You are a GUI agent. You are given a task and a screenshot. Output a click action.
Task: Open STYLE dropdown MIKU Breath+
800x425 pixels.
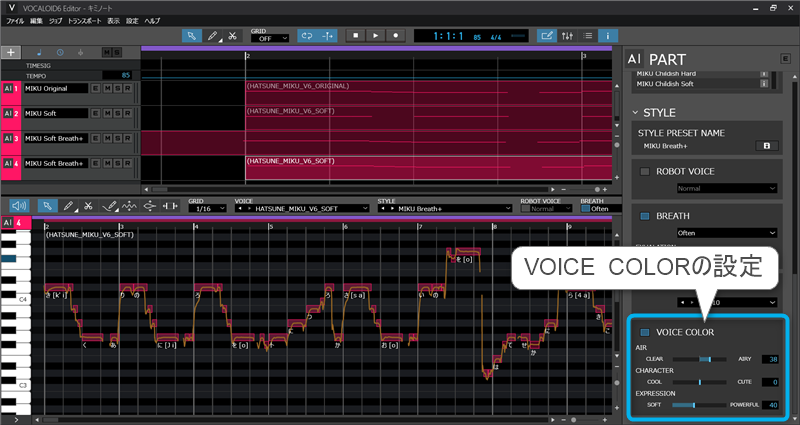pos(445,209)
